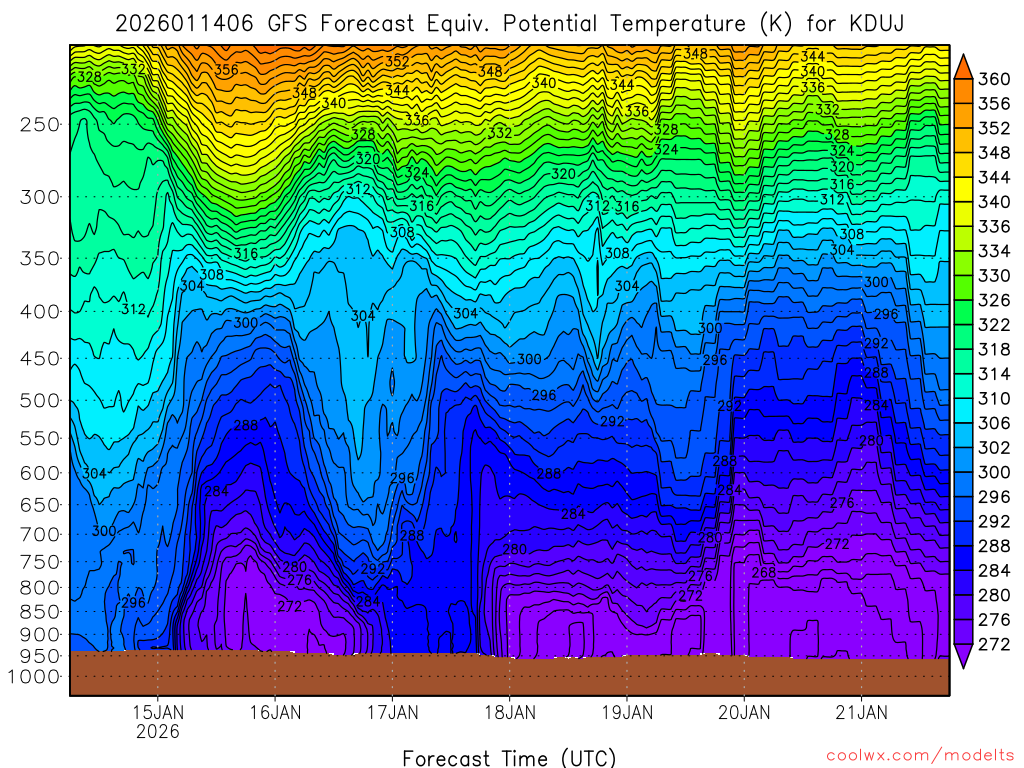Select the 352 value on the color scale
Viewport: 1024px width, 768px height.
pyautogui.click(x=994, y=128)
